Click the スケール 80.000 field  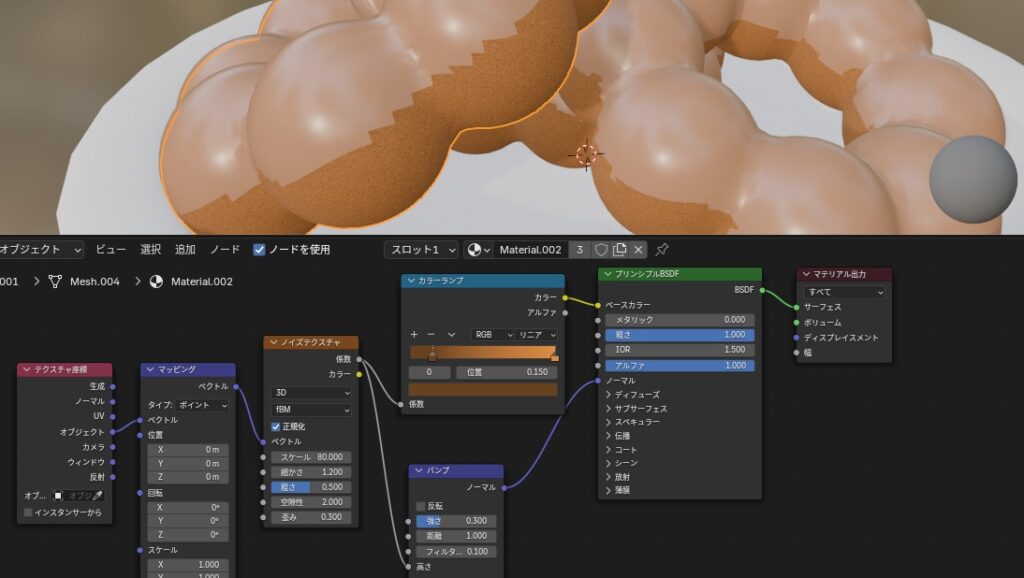[311, 457]
